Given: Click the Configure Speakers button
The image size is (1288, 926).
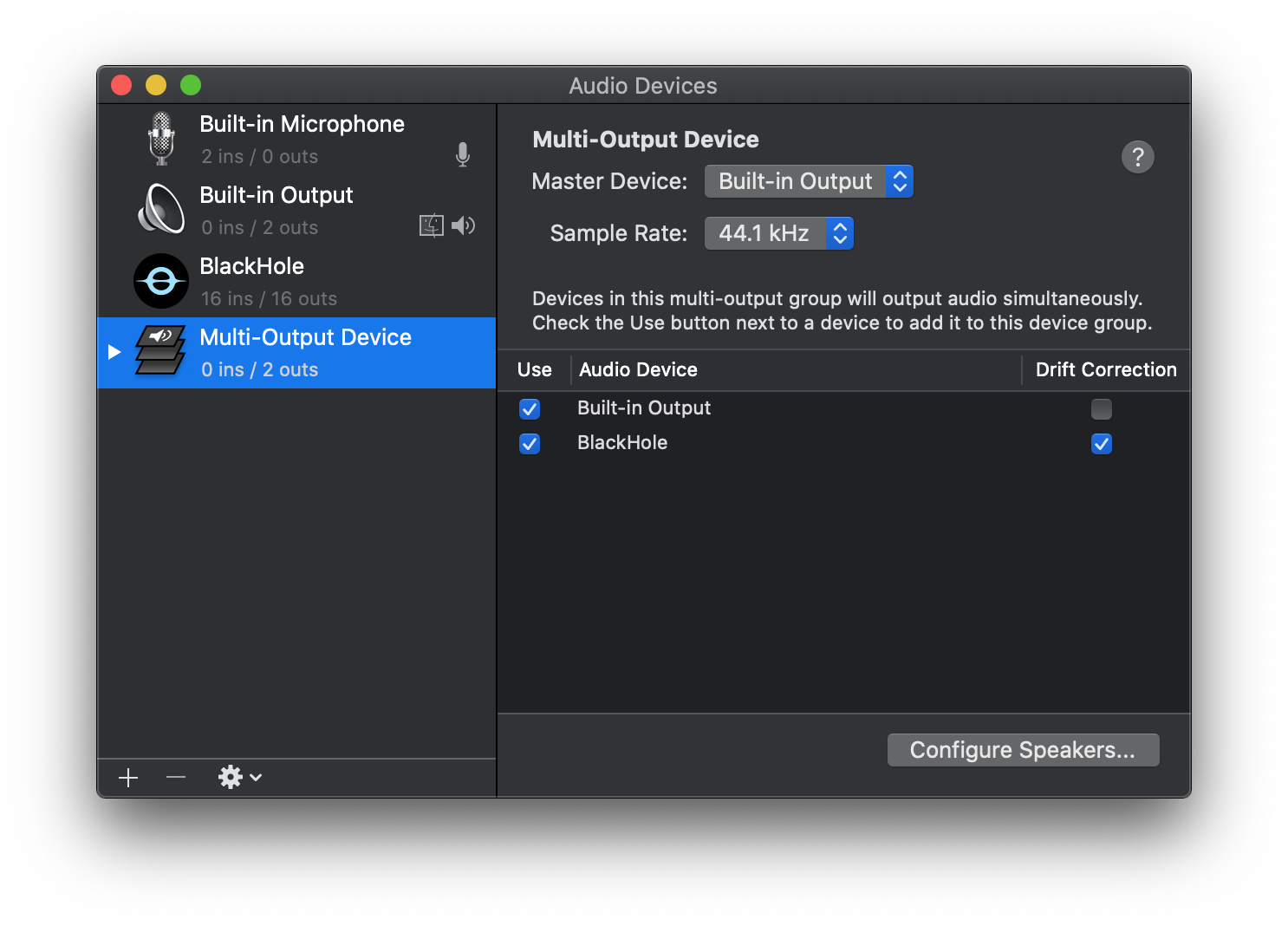Looking at the screenshot, I should point(1023,749).
